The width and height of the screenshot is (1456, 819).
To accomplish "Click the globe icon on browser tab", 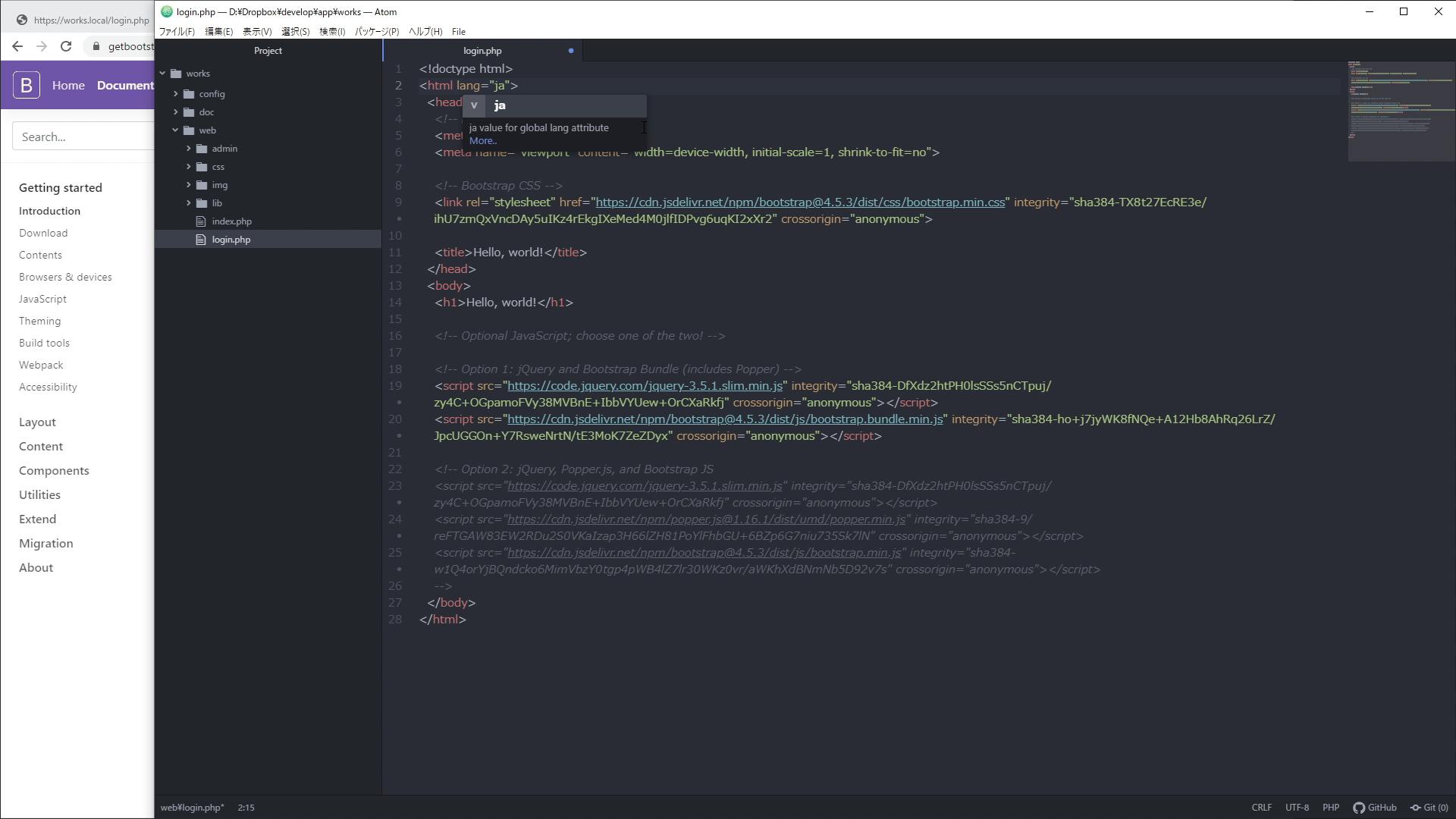I will [x=22, y=20].
